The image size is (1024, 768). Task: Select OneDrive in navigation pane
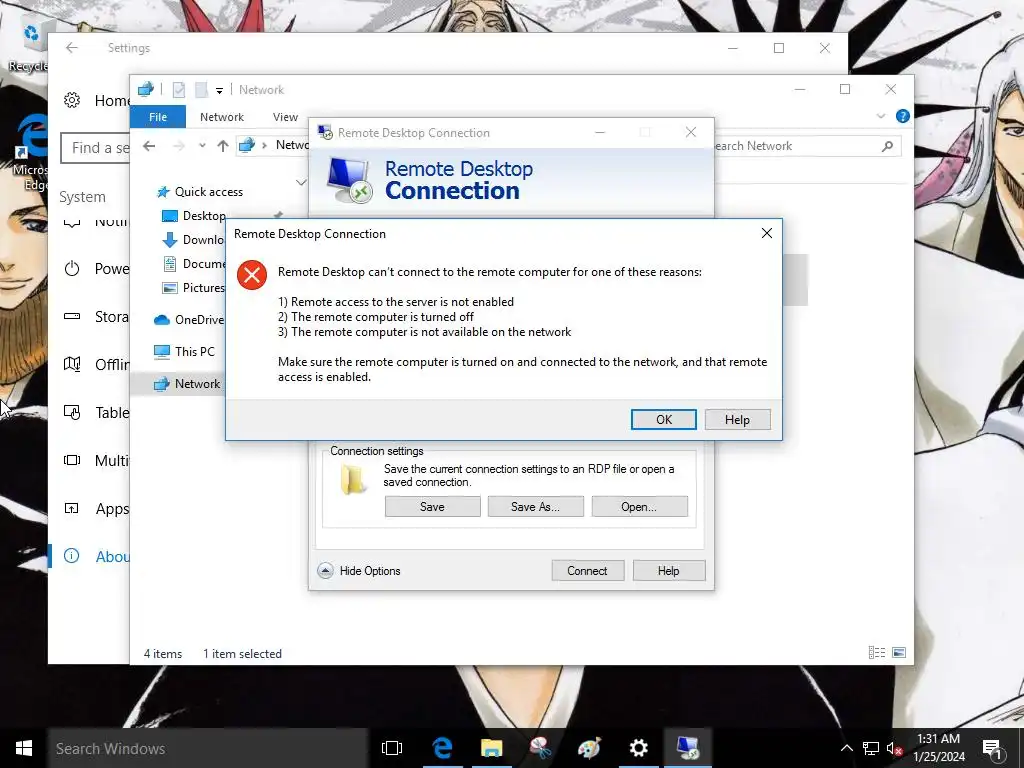tap(189, 320)
